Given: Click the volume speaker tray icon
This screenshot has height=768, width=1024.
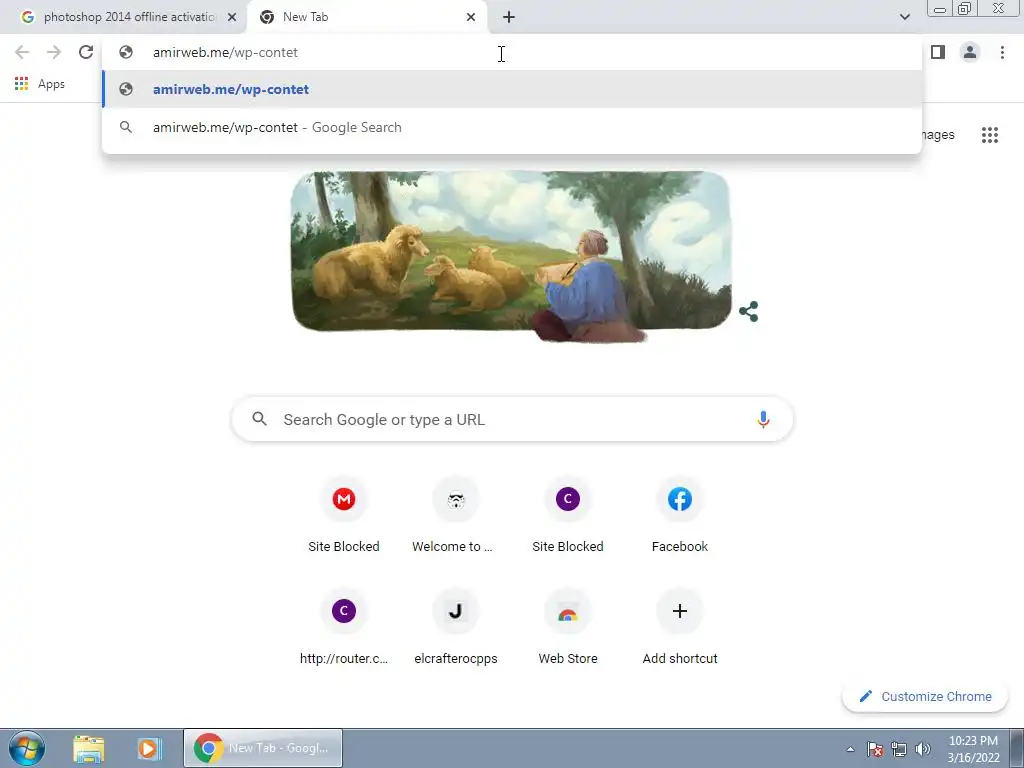Looking at the screenshot, I should [x=923, y=749].
